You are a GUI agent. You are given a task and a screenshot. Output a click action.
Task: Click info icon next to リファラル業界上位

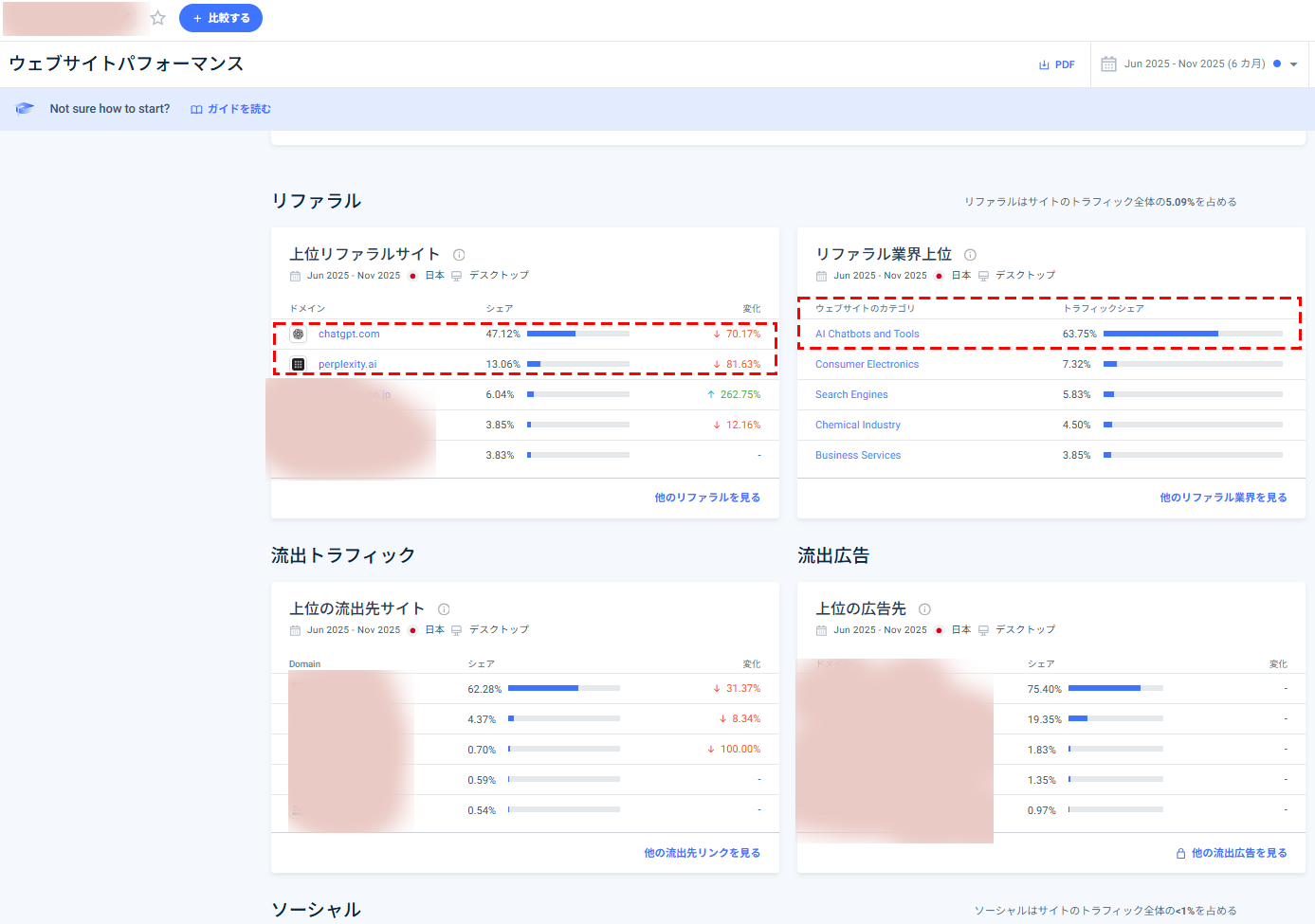click(x=970, y=255)
